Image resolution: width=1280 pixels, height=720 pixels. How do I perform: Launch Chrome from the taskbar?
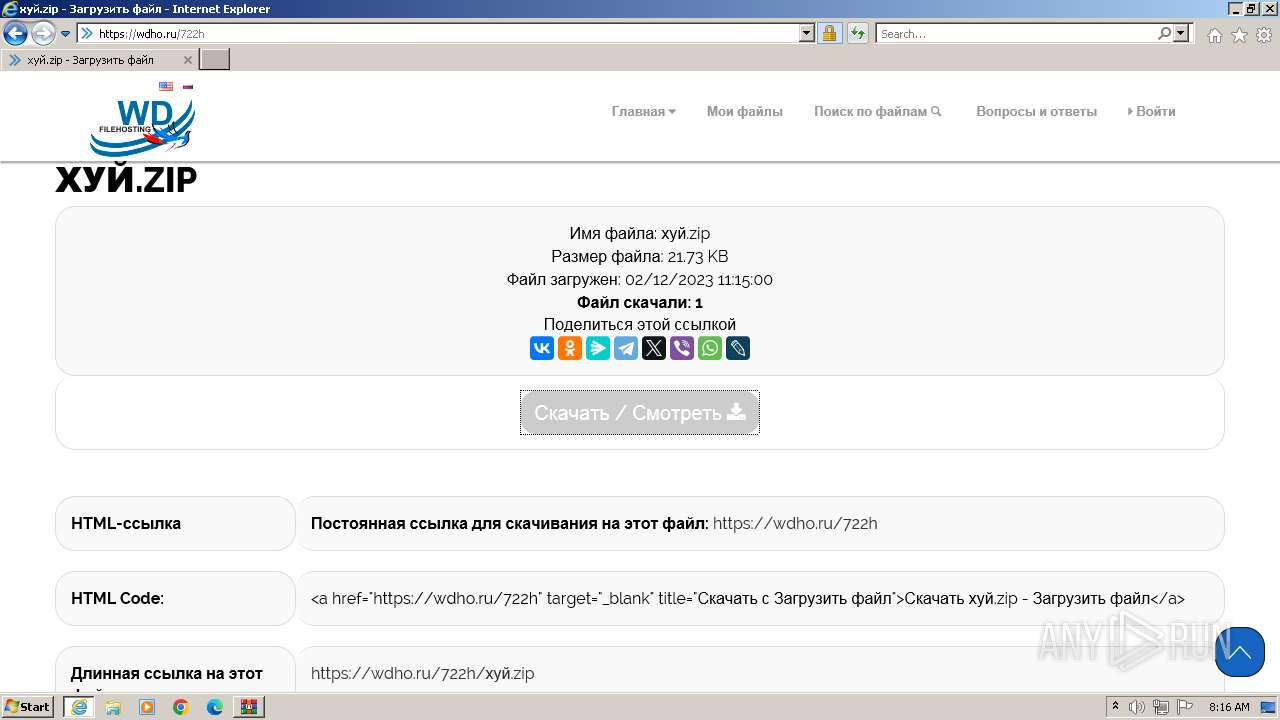point(181,707)
